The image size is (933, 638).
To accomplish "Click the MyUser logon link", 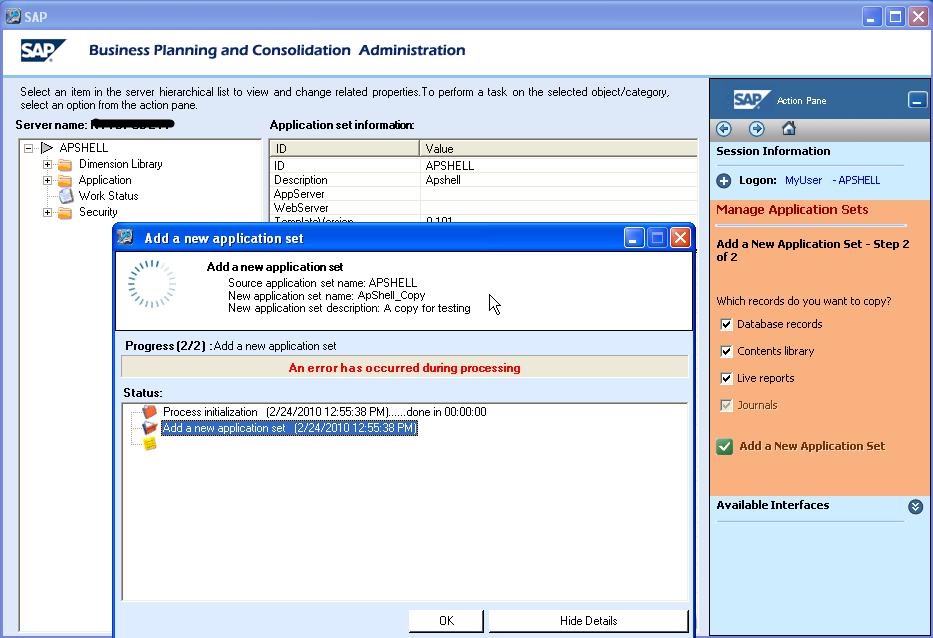I will coord(803,180).
